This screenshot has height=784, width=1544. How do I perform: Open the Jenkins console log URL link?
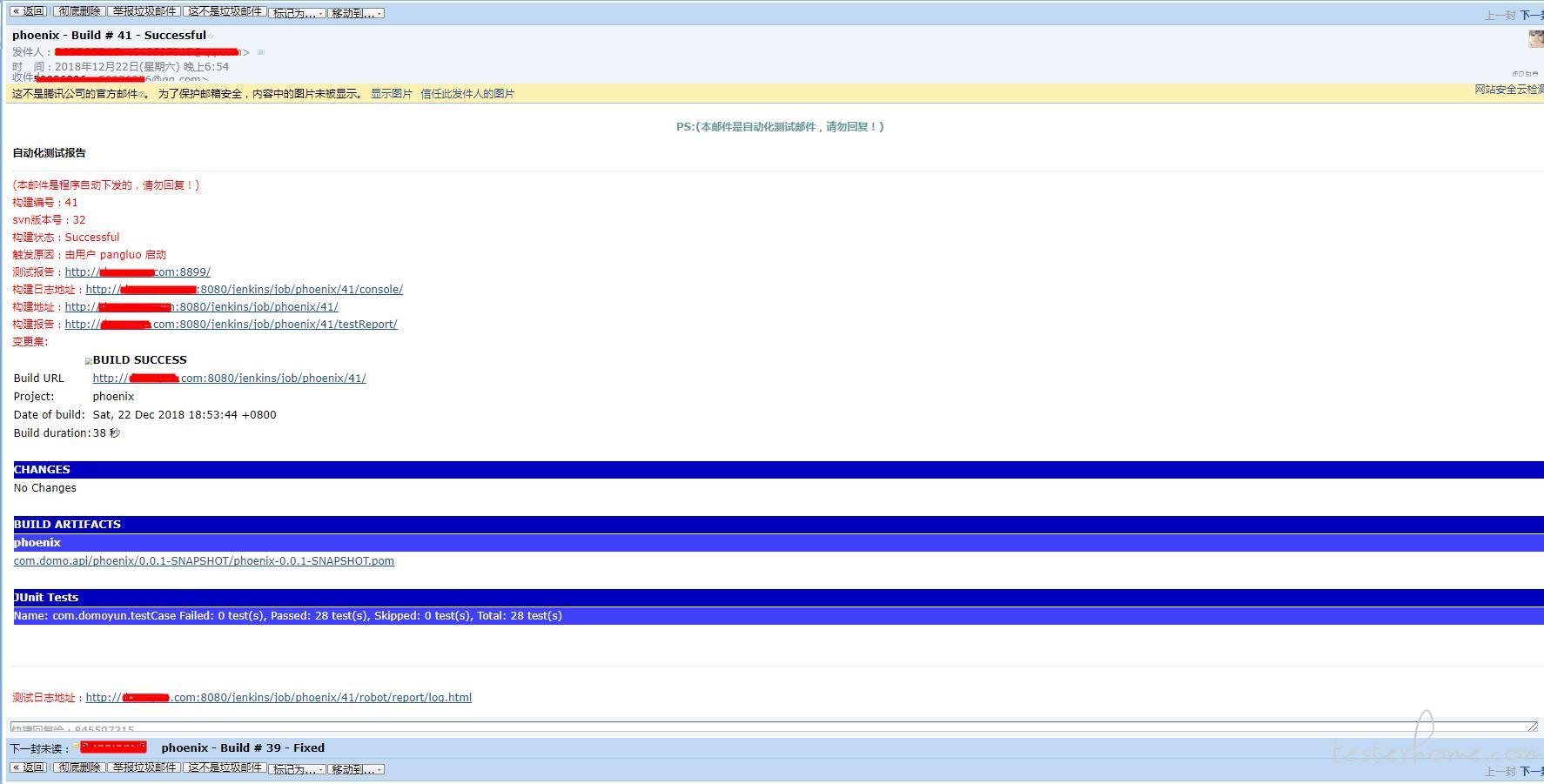pyautogui.click(x=244, y=290)
